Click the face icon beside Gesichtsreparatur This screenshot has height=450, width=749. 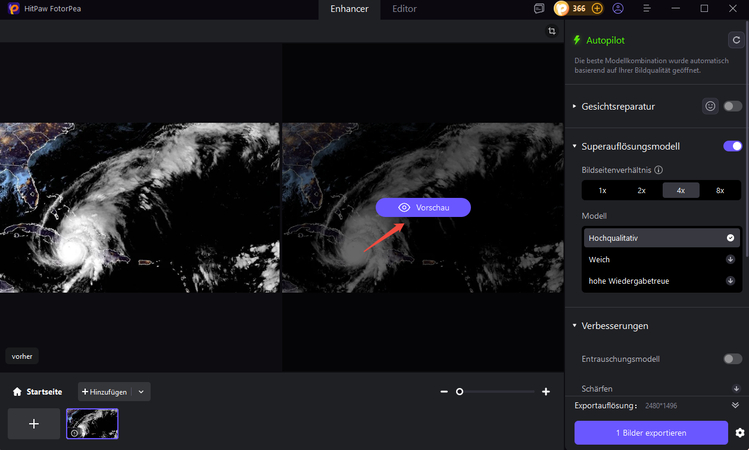[711, 105]
